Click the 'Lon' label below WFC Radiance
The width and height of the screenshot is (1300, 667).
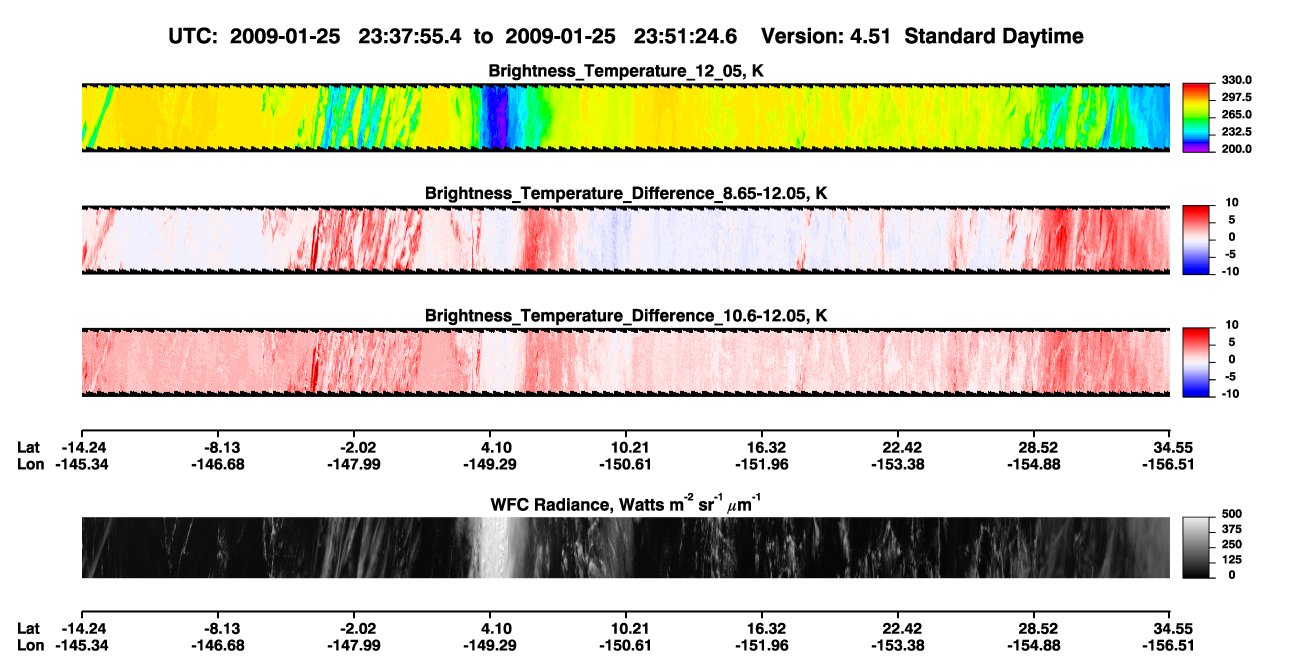pos(30,645)
